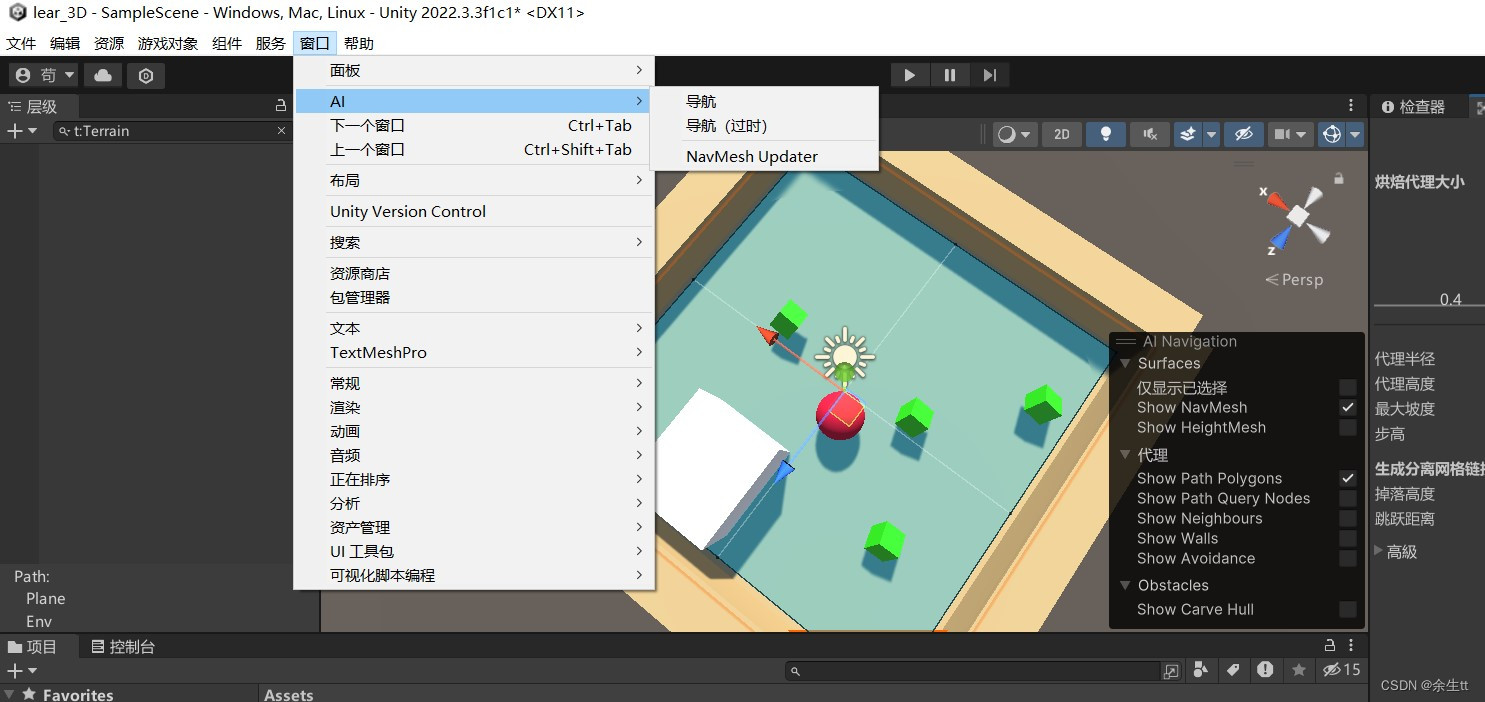The image size is (1485, 702).
Task: Open the Unity Version Control hexagon icon
Action: click(x=146, y=75)
